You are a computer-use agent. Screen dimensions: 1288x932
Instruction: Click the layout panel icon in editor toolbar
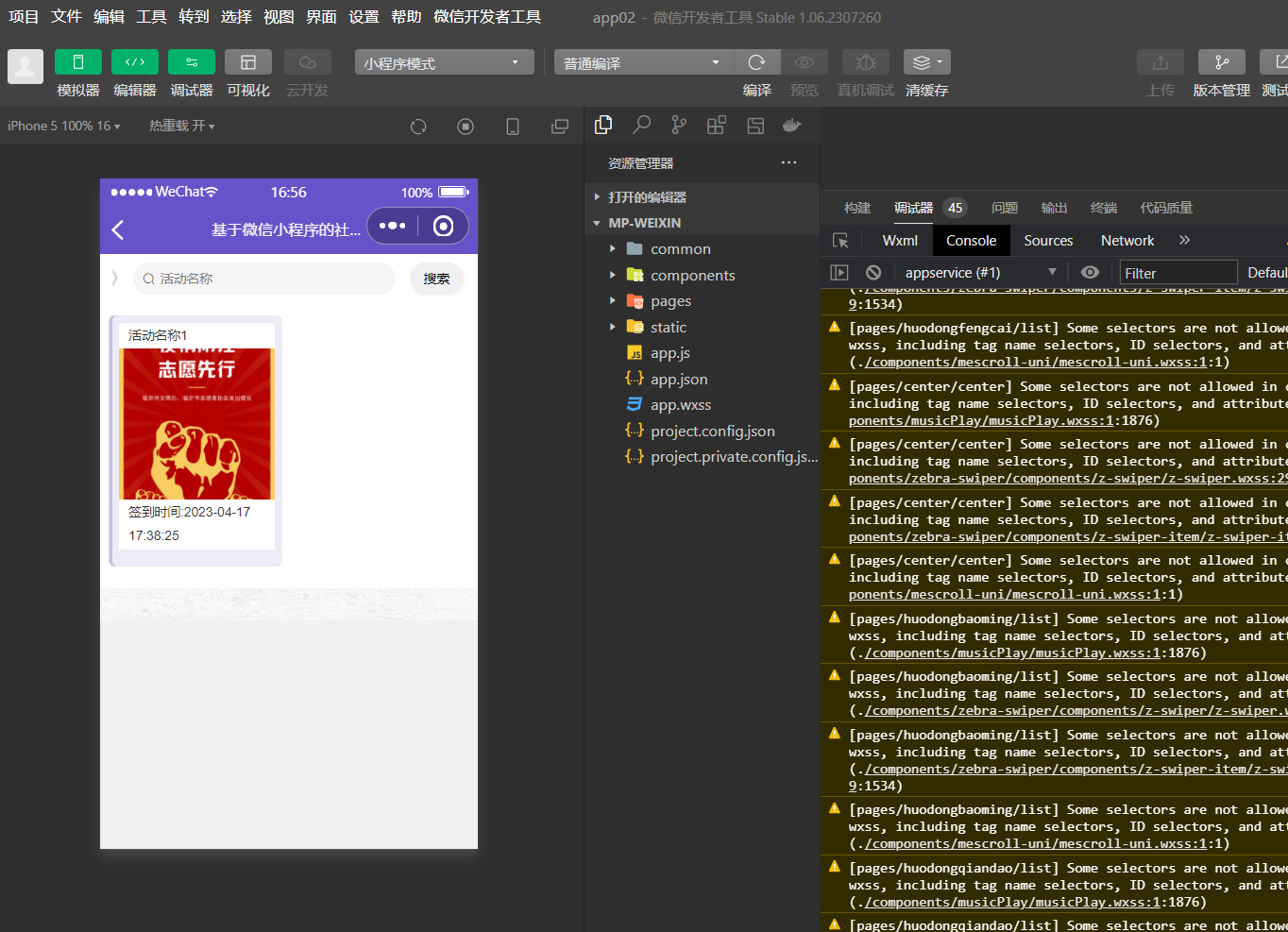pos(755,125)
